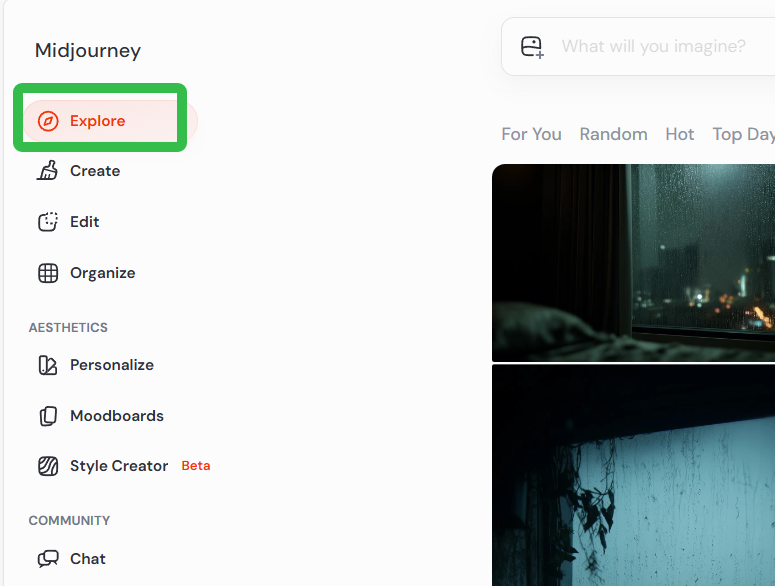Viewport: 775px width, 586px height.
Task: Click the Organize grid icon
Action: [48, 273]
